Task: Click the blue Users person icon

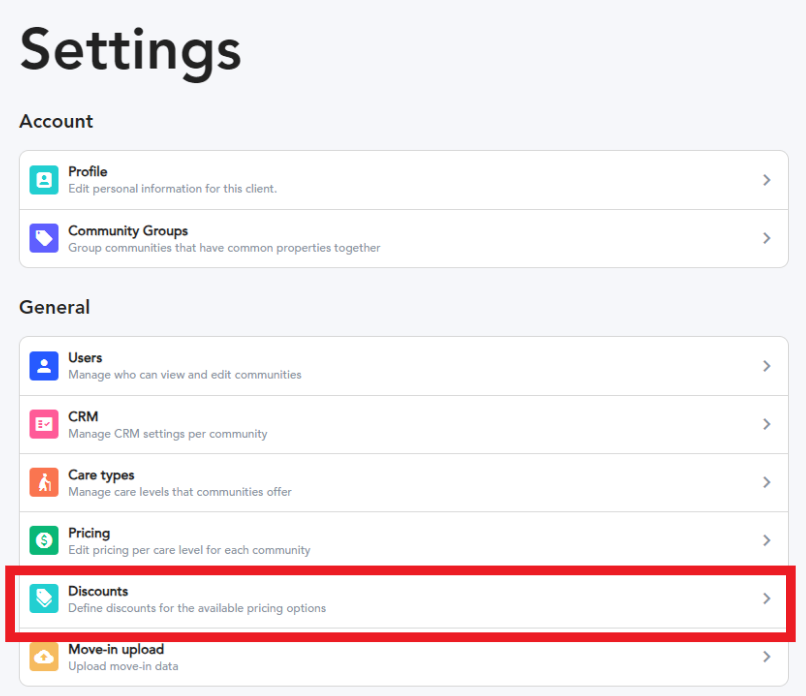Action: point(44,366)
